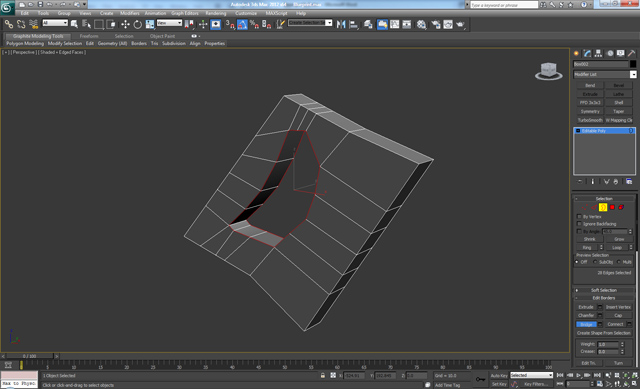Click the Select and Link tool
Viewport: 640px width, 389px height.
[x=9, y=24]
